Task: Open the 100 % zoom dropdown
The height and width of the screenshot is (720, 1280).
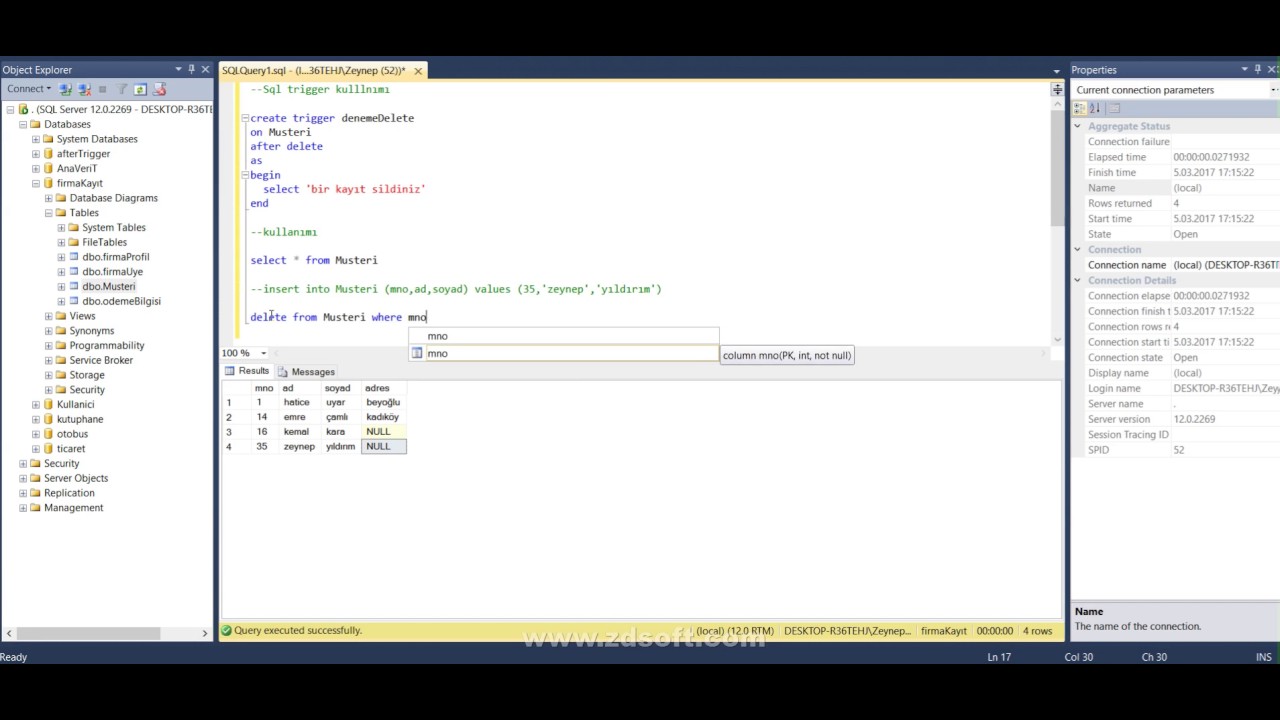Action: [x=264, y=353]
